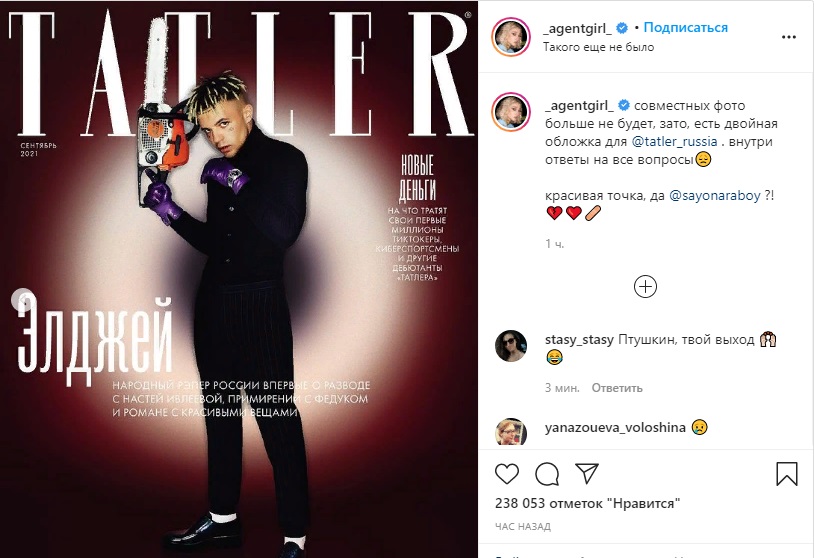Open three-dot post options menu
The height and width of the screenshot is (558, 814).
tap(789, 37)
